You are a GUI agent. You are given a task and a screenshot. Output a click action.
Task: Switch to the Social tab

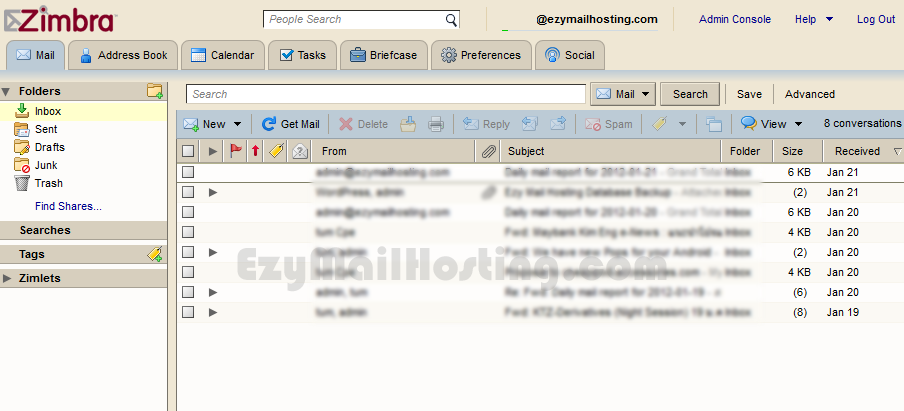click(x=570, y=55)
